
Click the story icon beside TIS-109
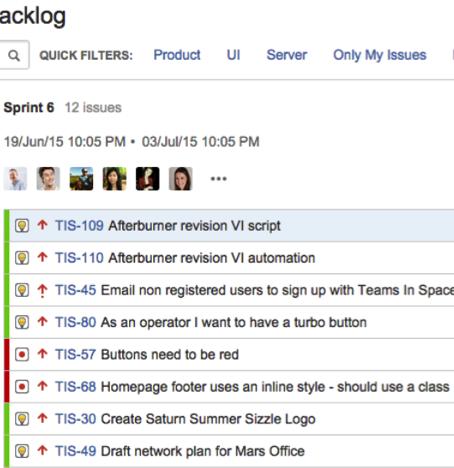[x=22, y=226]
